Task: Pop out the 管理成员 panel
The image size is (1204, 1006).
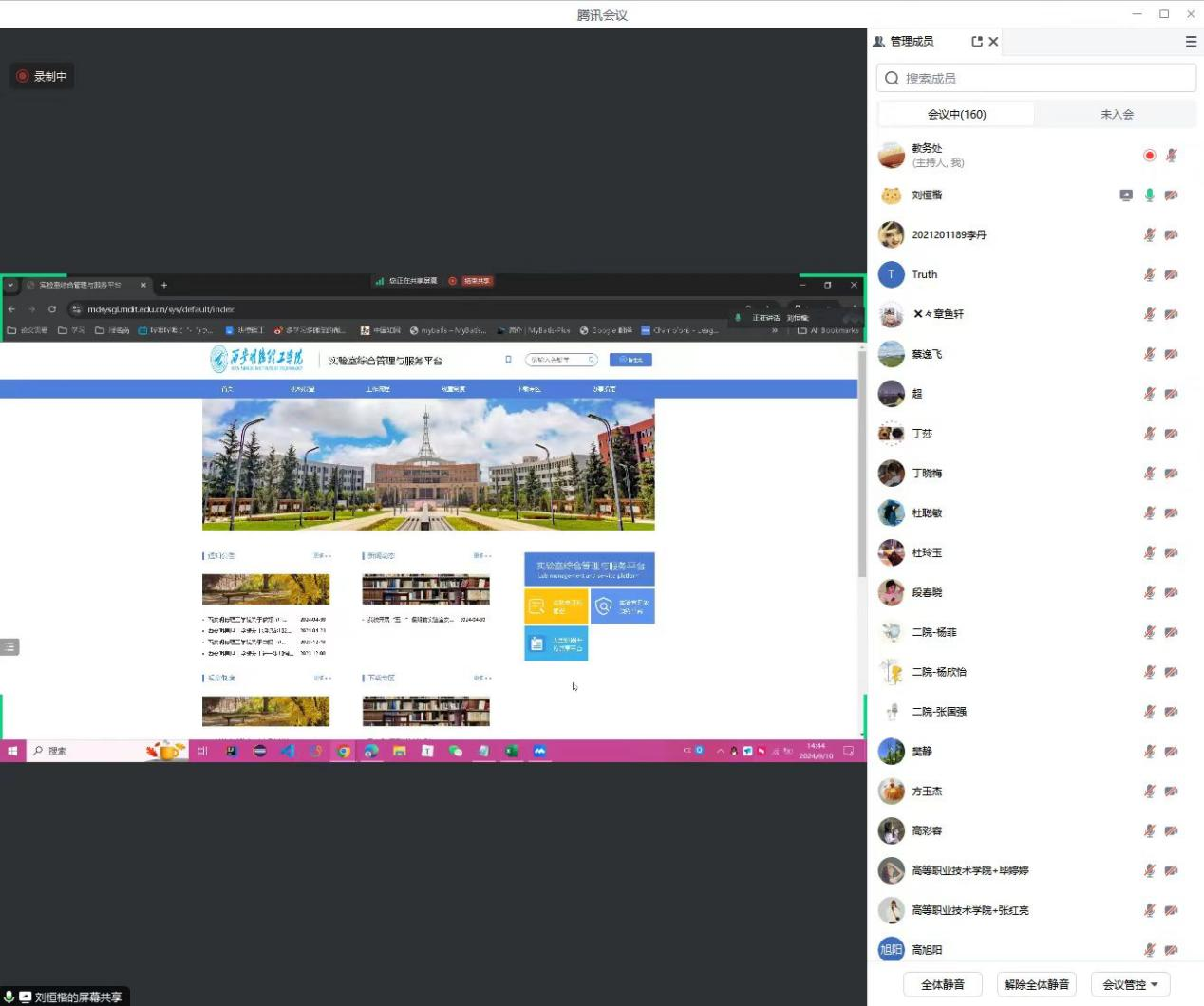Action: tap(977, 42)
